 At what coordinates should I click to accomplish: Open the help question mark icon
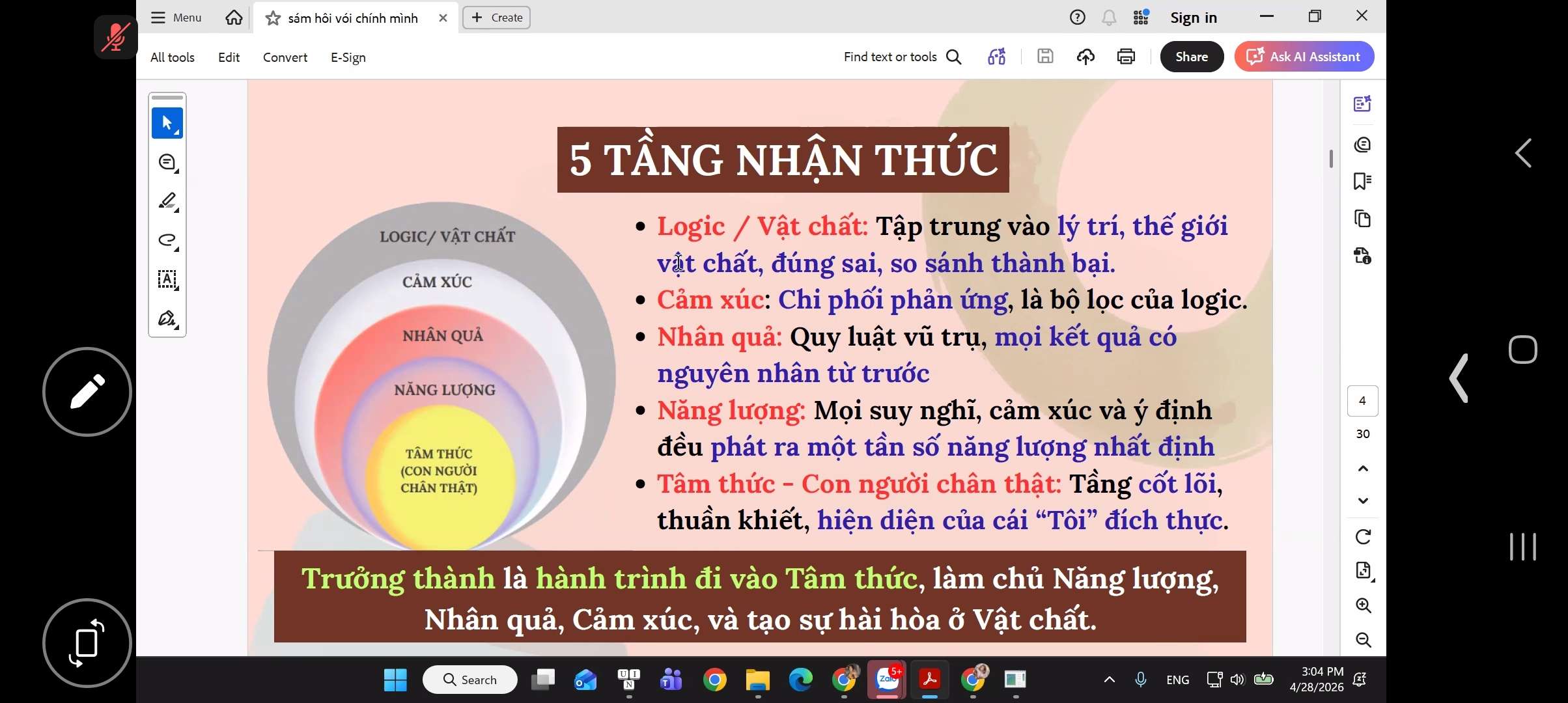point(1078,18)
